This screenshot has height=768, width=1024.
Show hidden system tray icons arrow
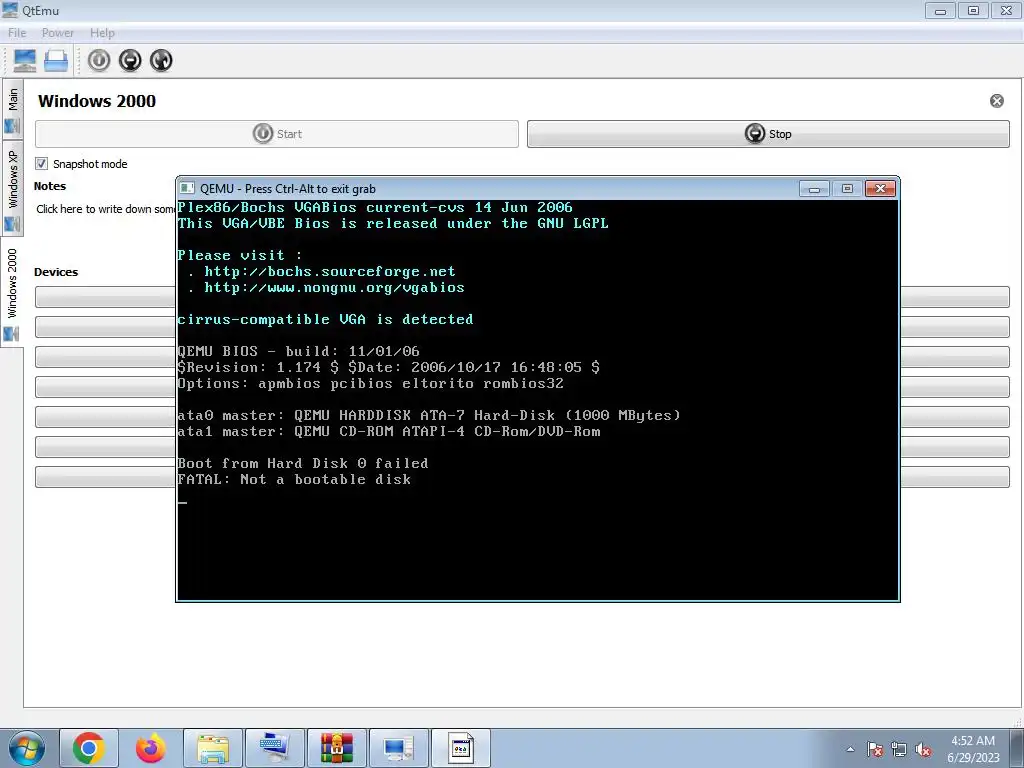coord(850,749)
